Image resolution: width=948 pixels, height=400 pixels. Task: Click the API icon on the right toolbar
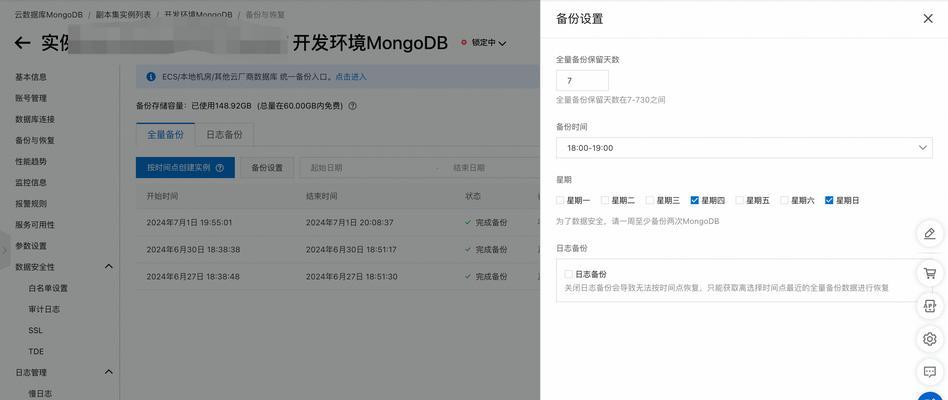[x=930, y=306]
